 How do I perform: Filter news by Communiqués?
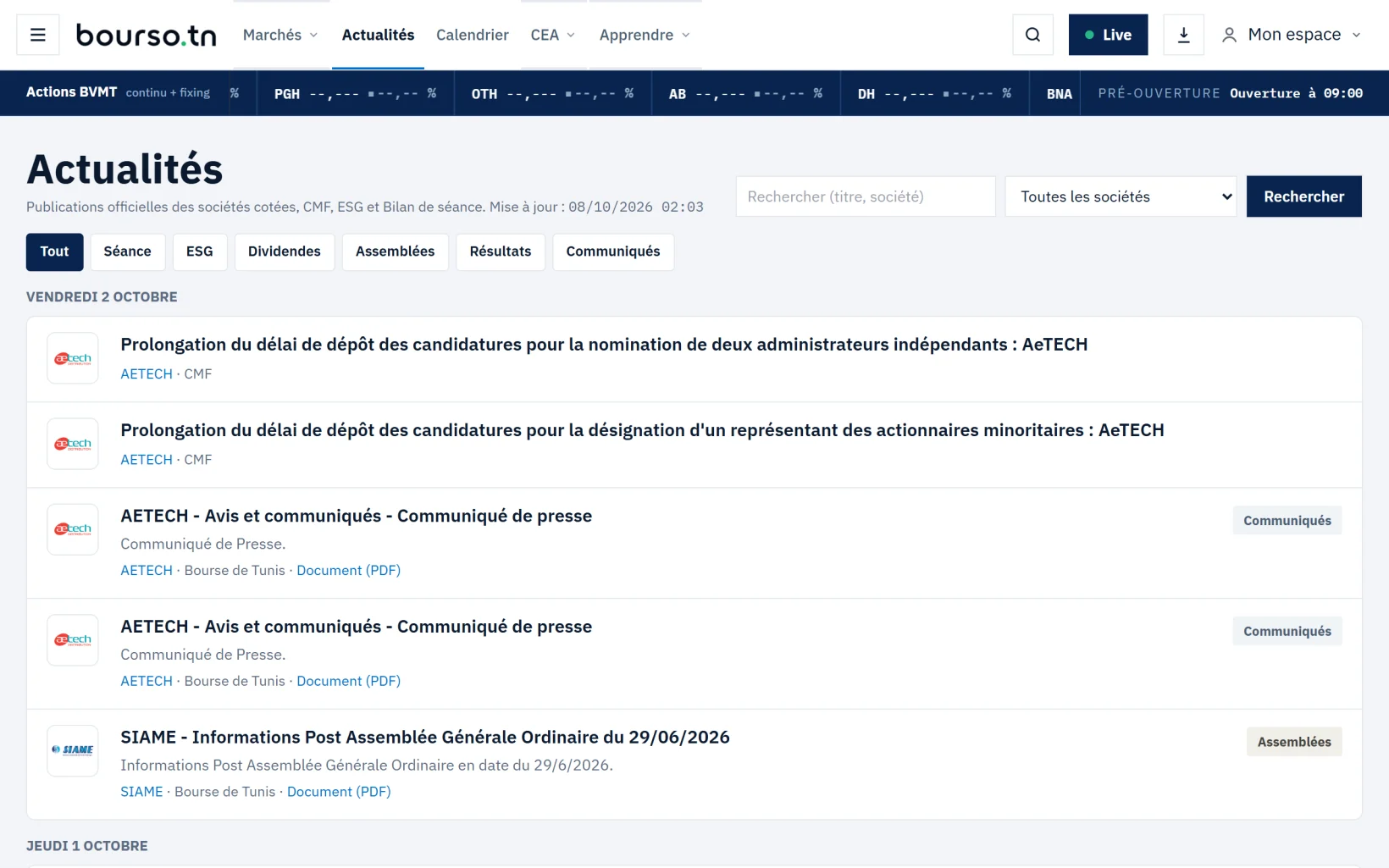(x=613, y=252)
